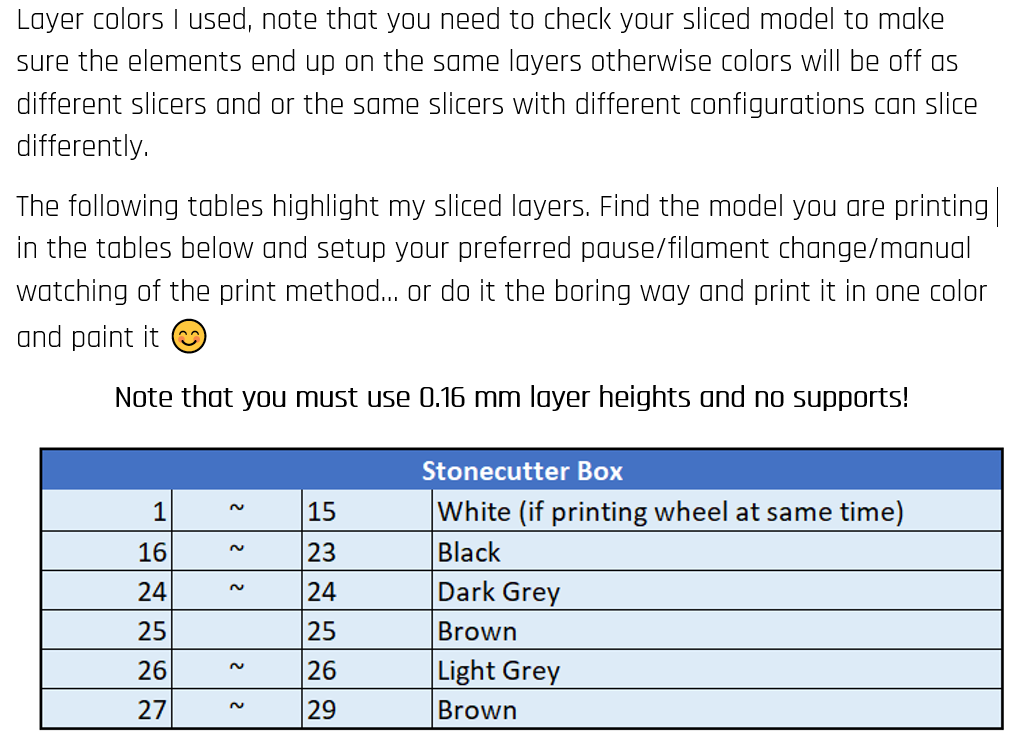Click the smiling face emoji
Screen dimensions: 1022x749
tap(189, 336)
